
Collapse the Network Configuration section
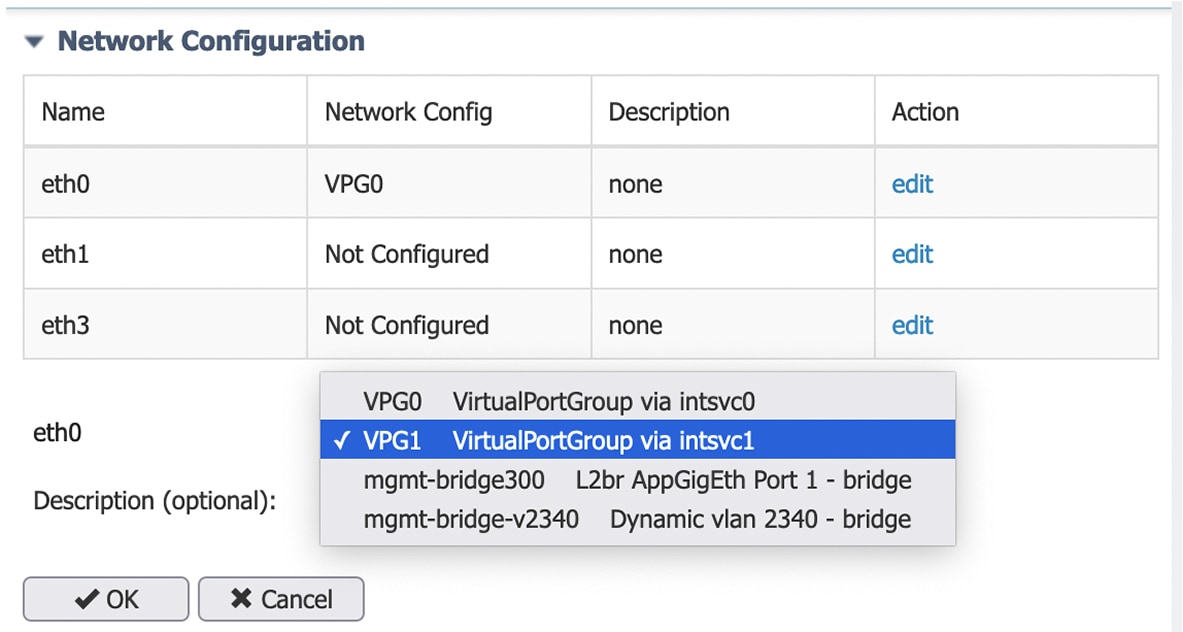coord(33,41)
